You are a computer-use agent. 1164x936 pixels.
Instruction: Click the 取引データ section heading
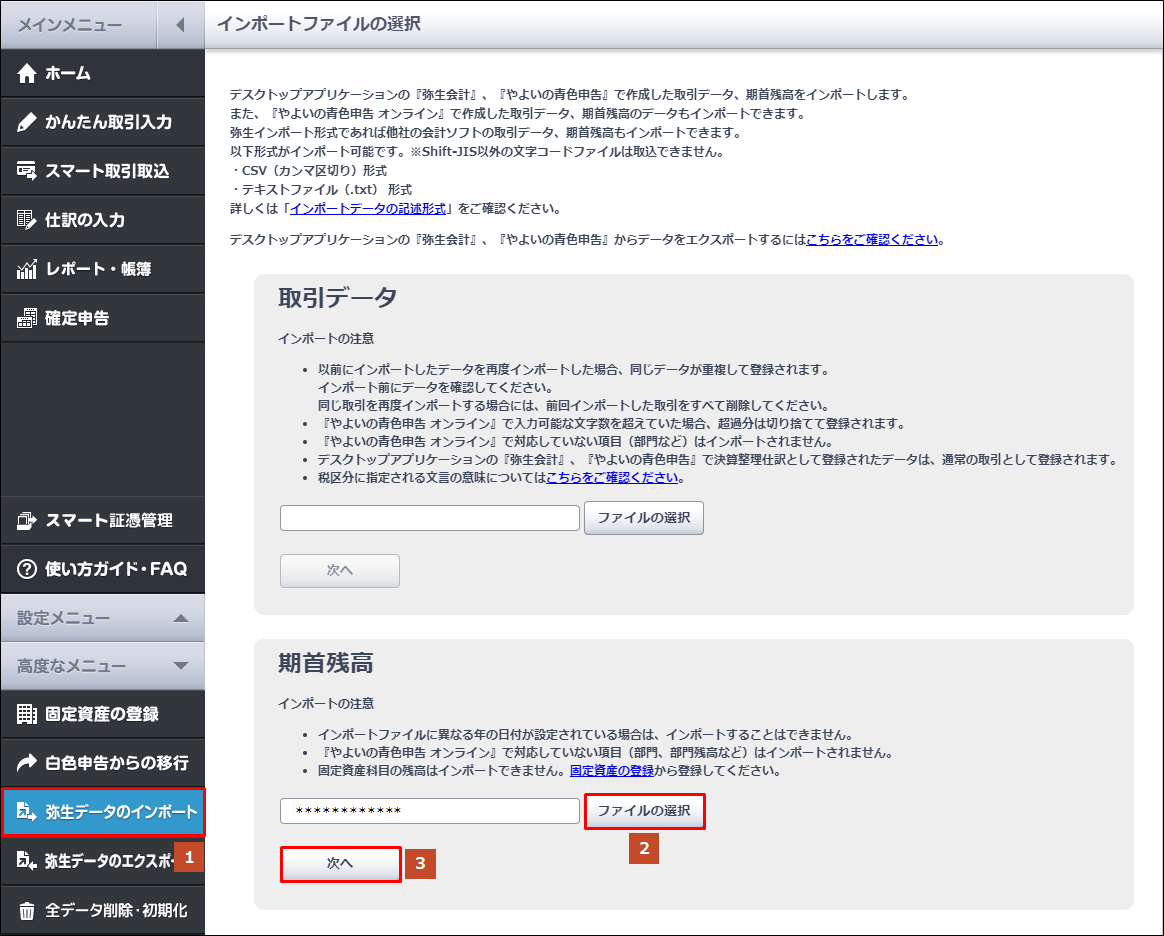(x=338, y=298)
